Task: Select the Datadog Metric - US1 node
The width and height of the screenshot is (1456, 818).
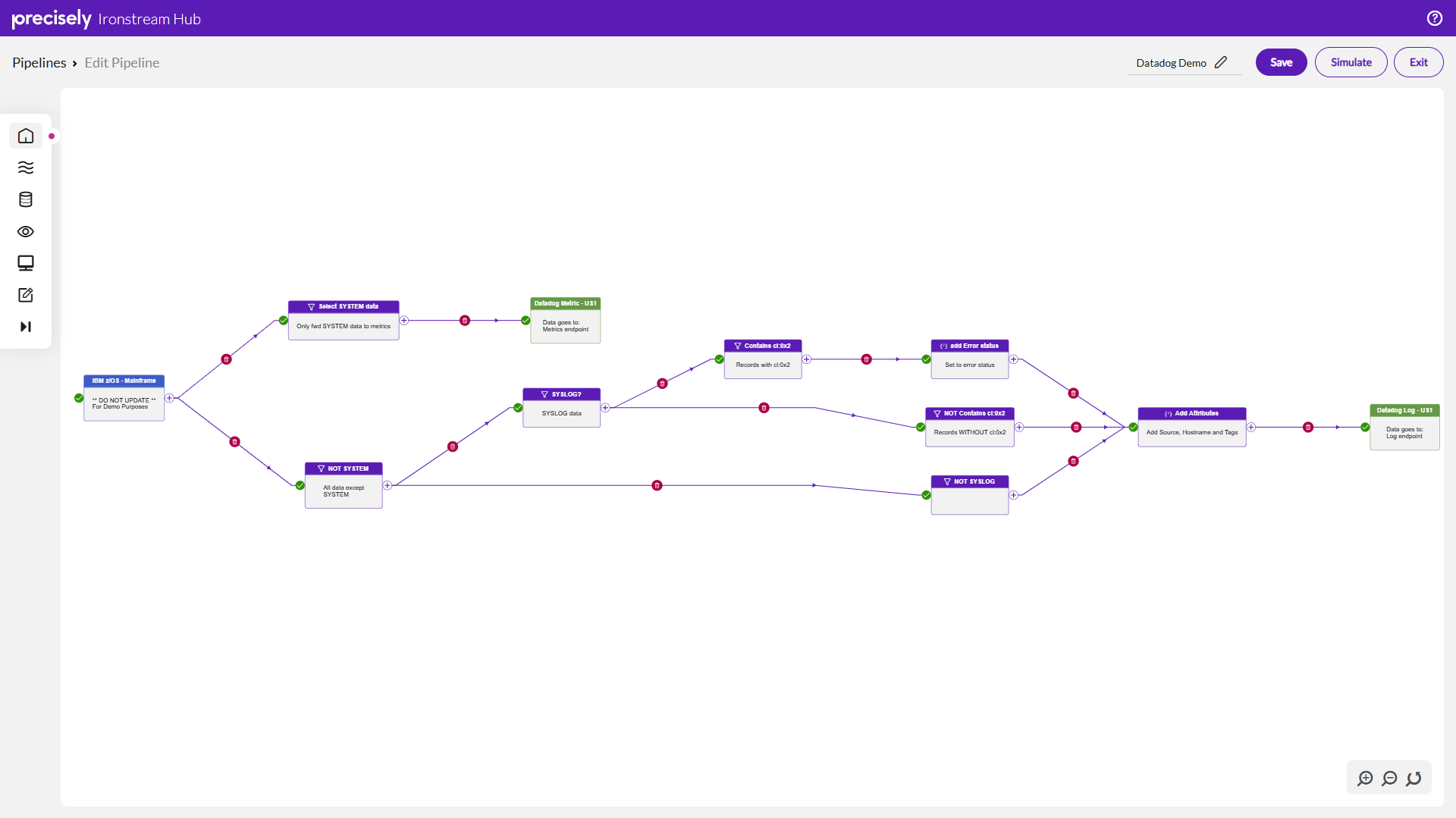Action: tap(566, 321)
